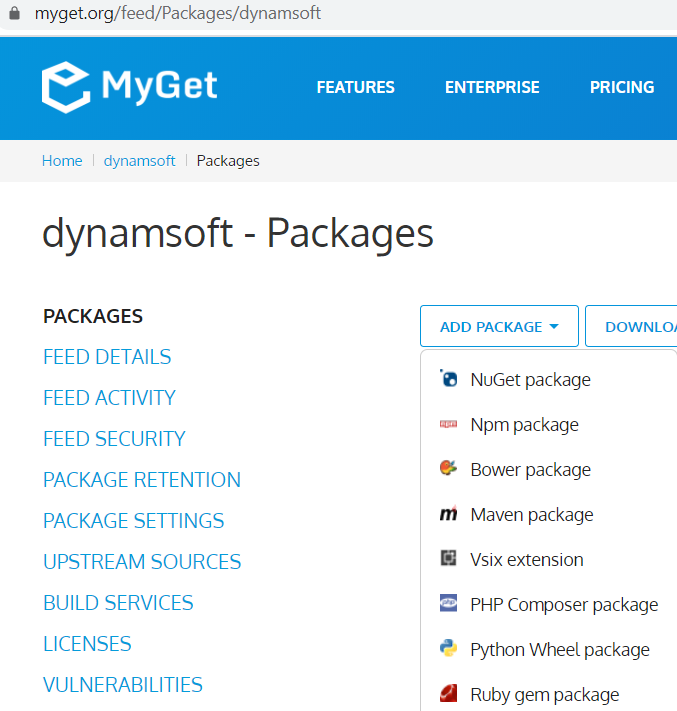Viewport: 677px width, 711px height.
Task: Open the Feed Details section
Action: [x=107, y=357]
